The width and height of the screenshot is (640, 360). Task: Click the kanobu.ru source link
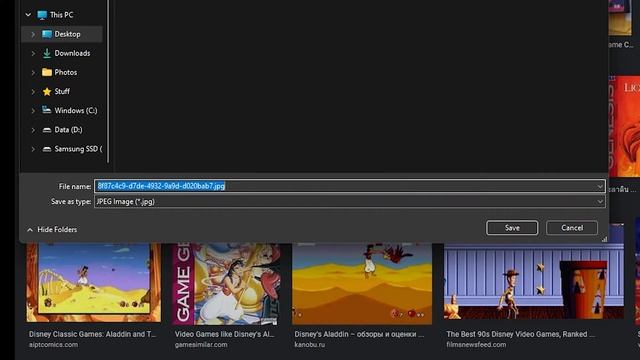point(310,345)
